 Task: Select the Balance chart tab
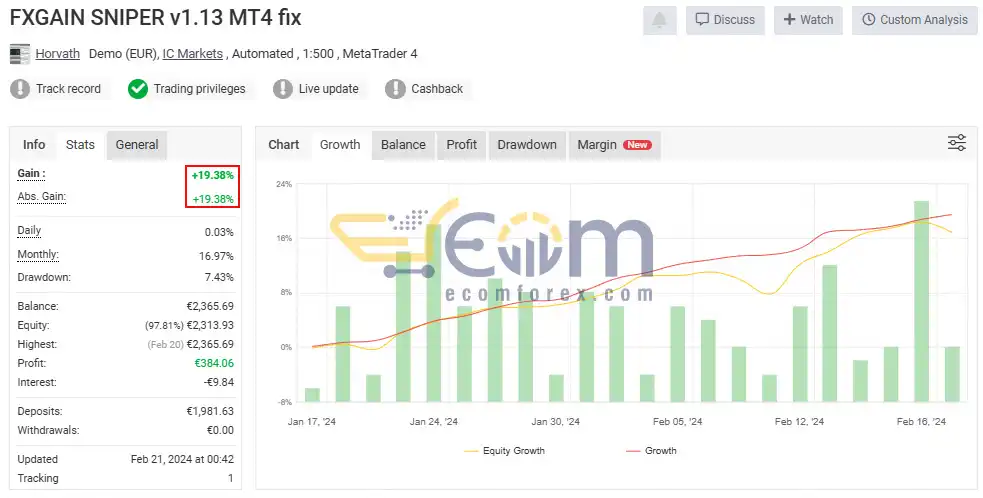pos(403,145)
